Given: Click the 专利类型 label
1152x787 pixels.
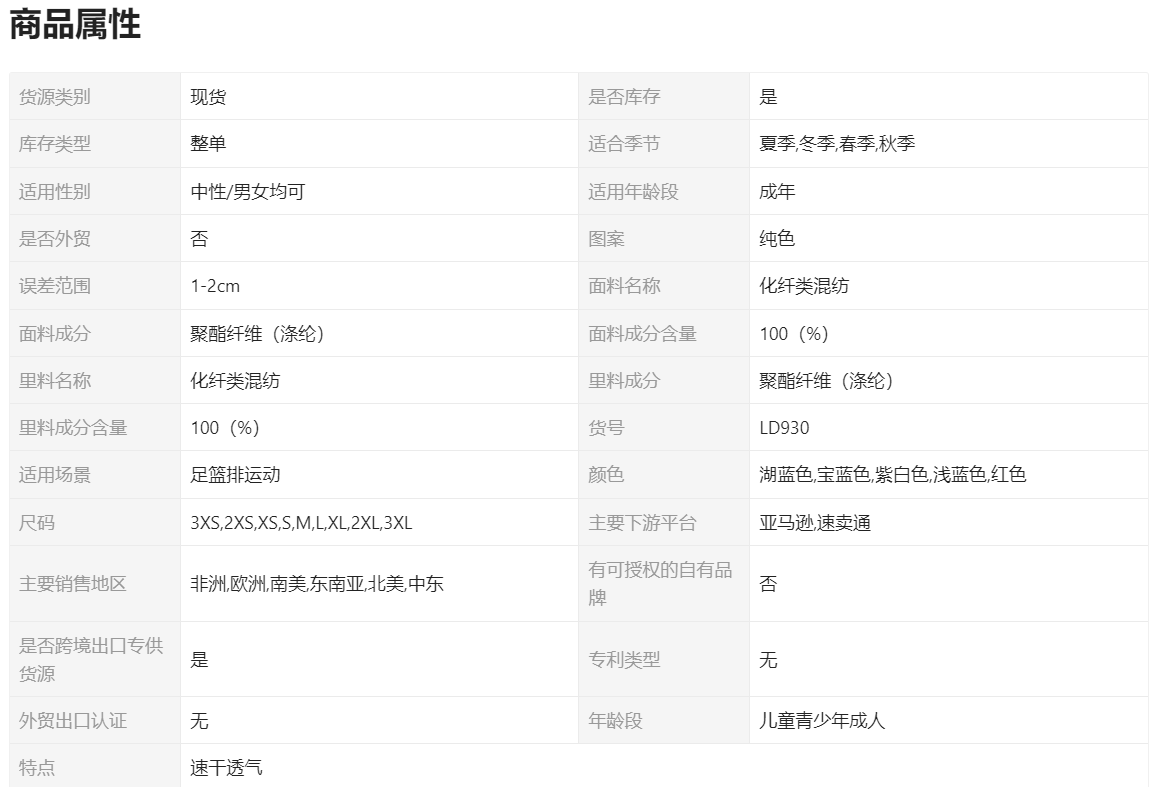Looking at the screenshot, I should [x=624, y=660].
